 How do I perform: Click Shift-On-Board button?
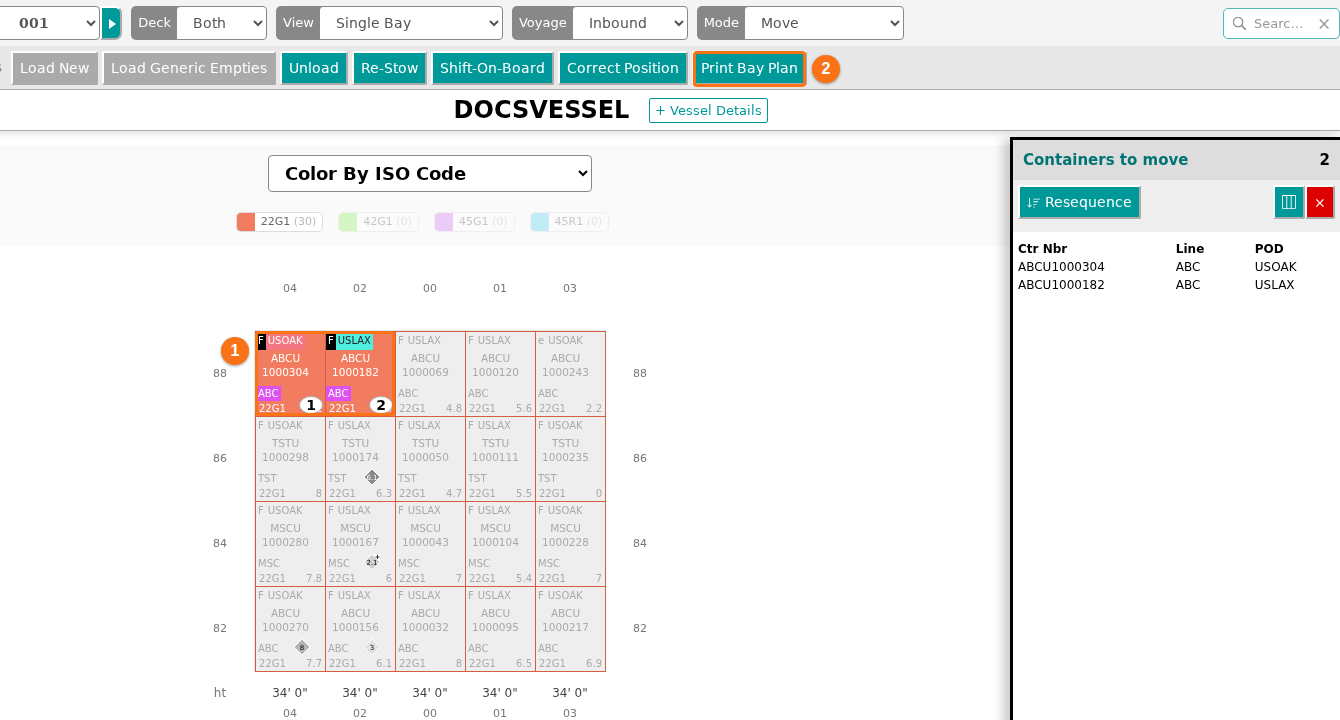coord(493,68)
